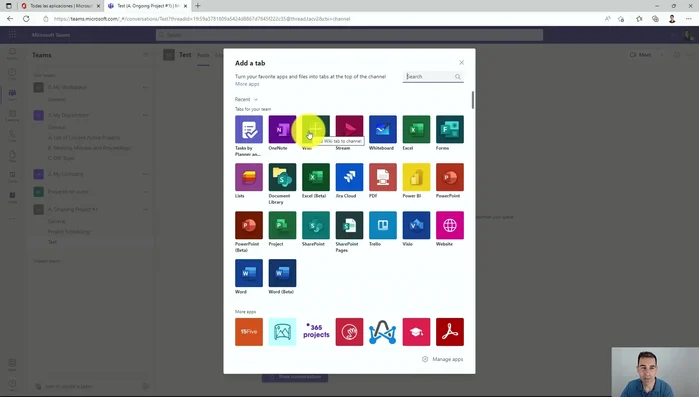Add the Tasks by Planner app tab
This screenshot has height=397, width=699.
pos(249,129)
